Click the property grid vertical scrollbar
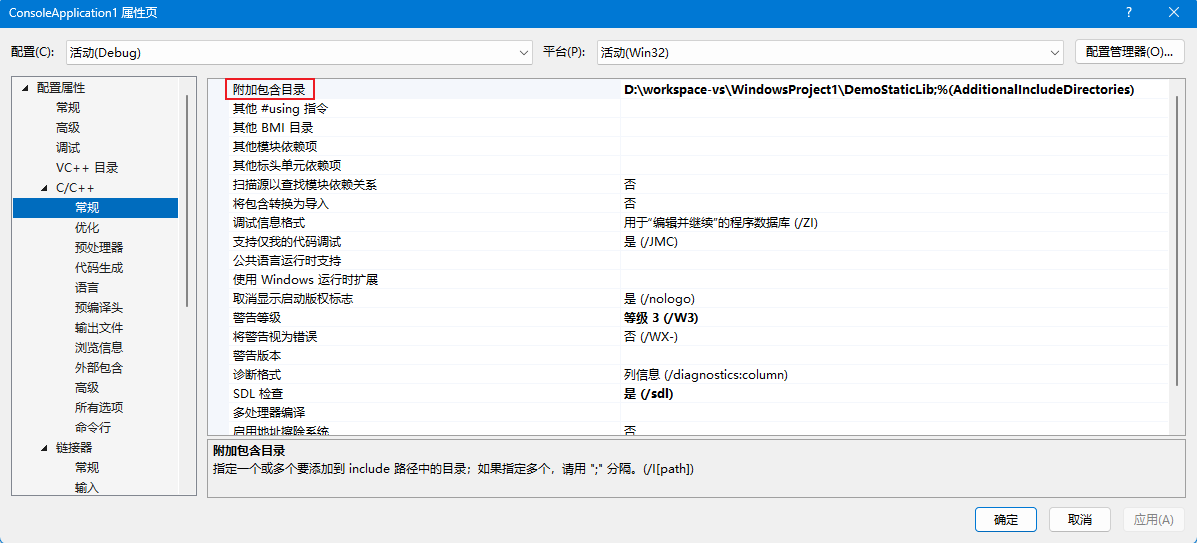1197x543 pixels. click(1176, 230)
